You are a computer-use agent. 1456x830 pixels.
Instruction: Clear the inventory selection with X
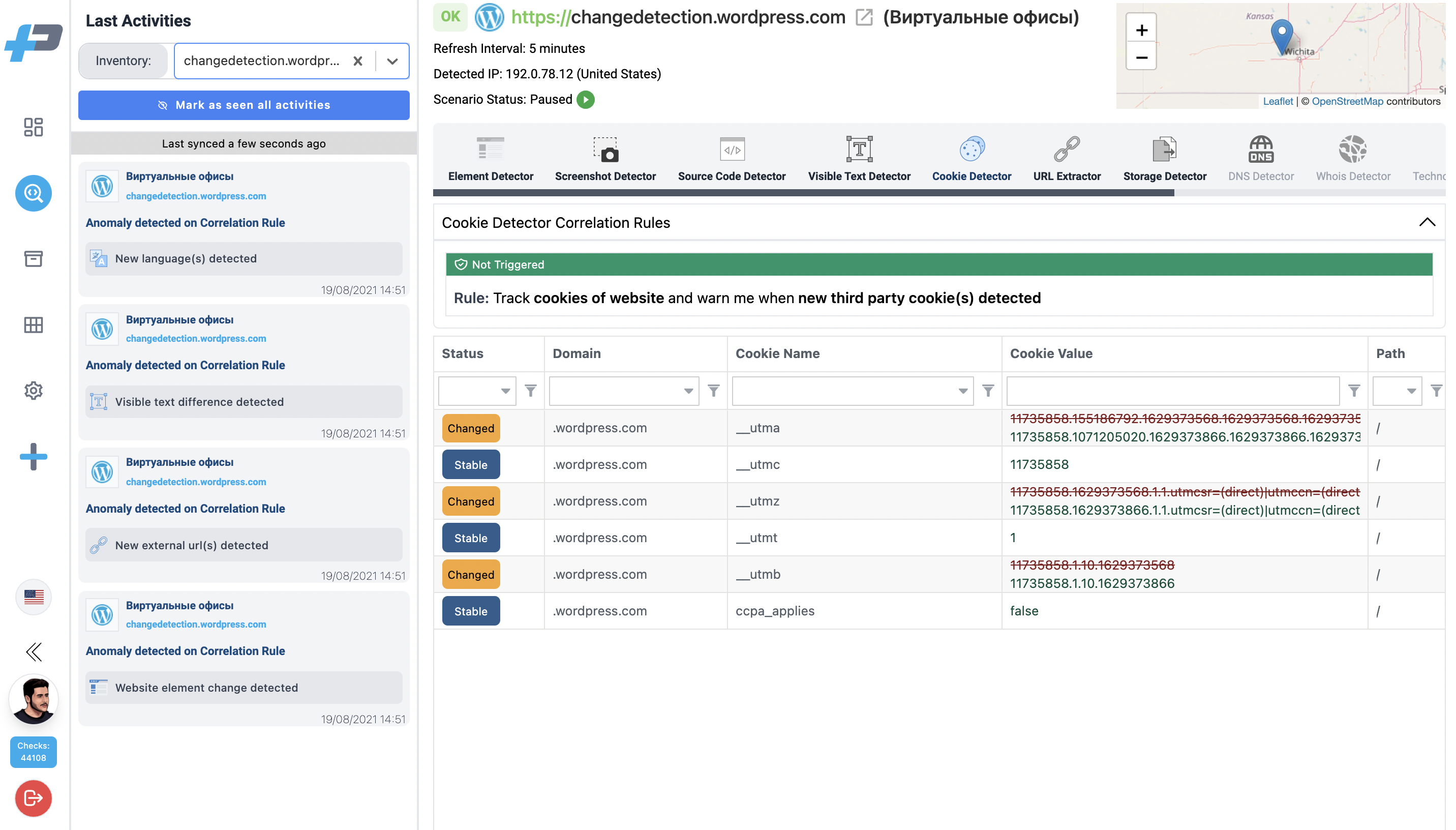(x=358, y=61)
